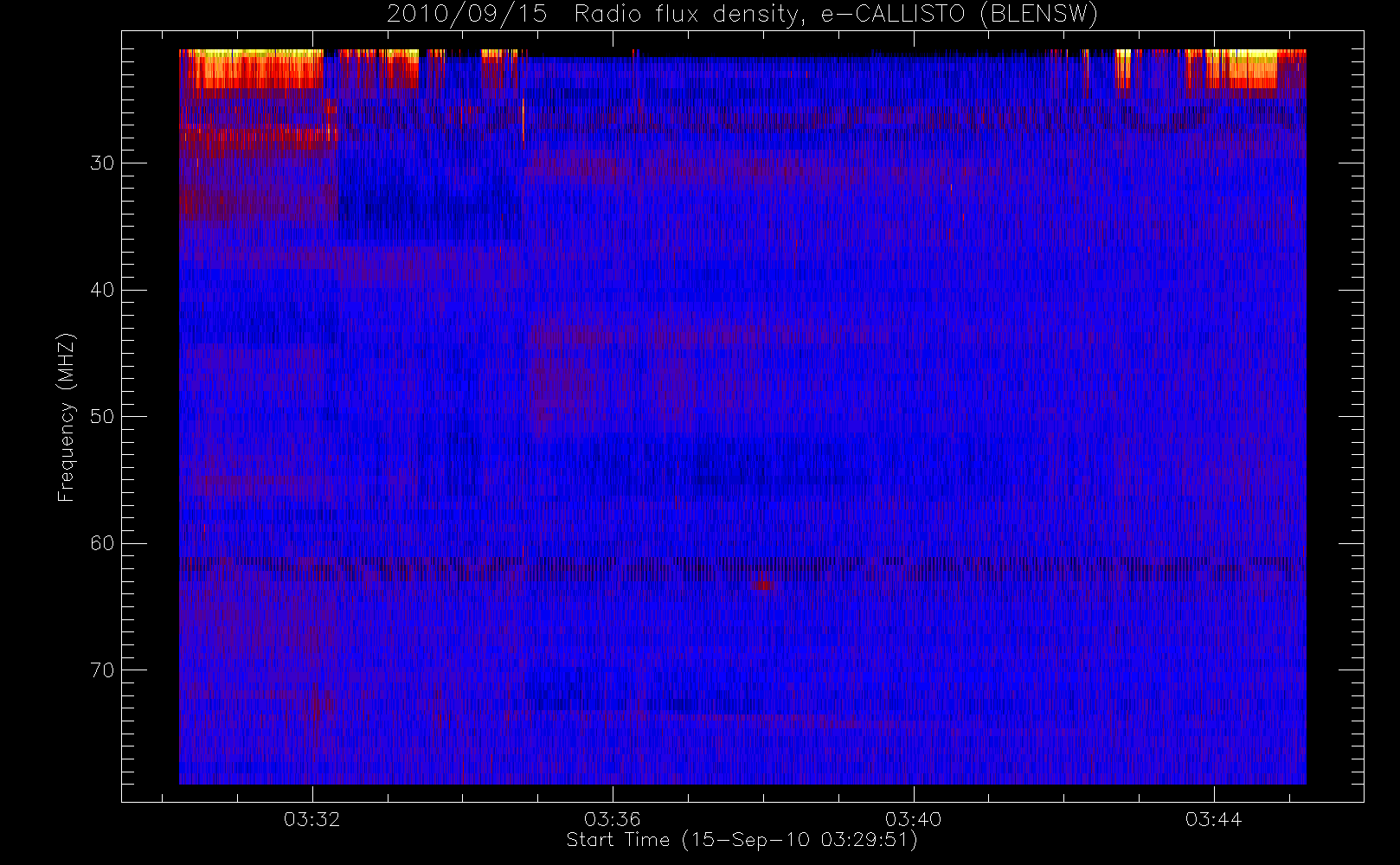Click the frequency tick label "60"
Image resolution: width=1400 pixels, height=865 pixels.
[102, 543]
